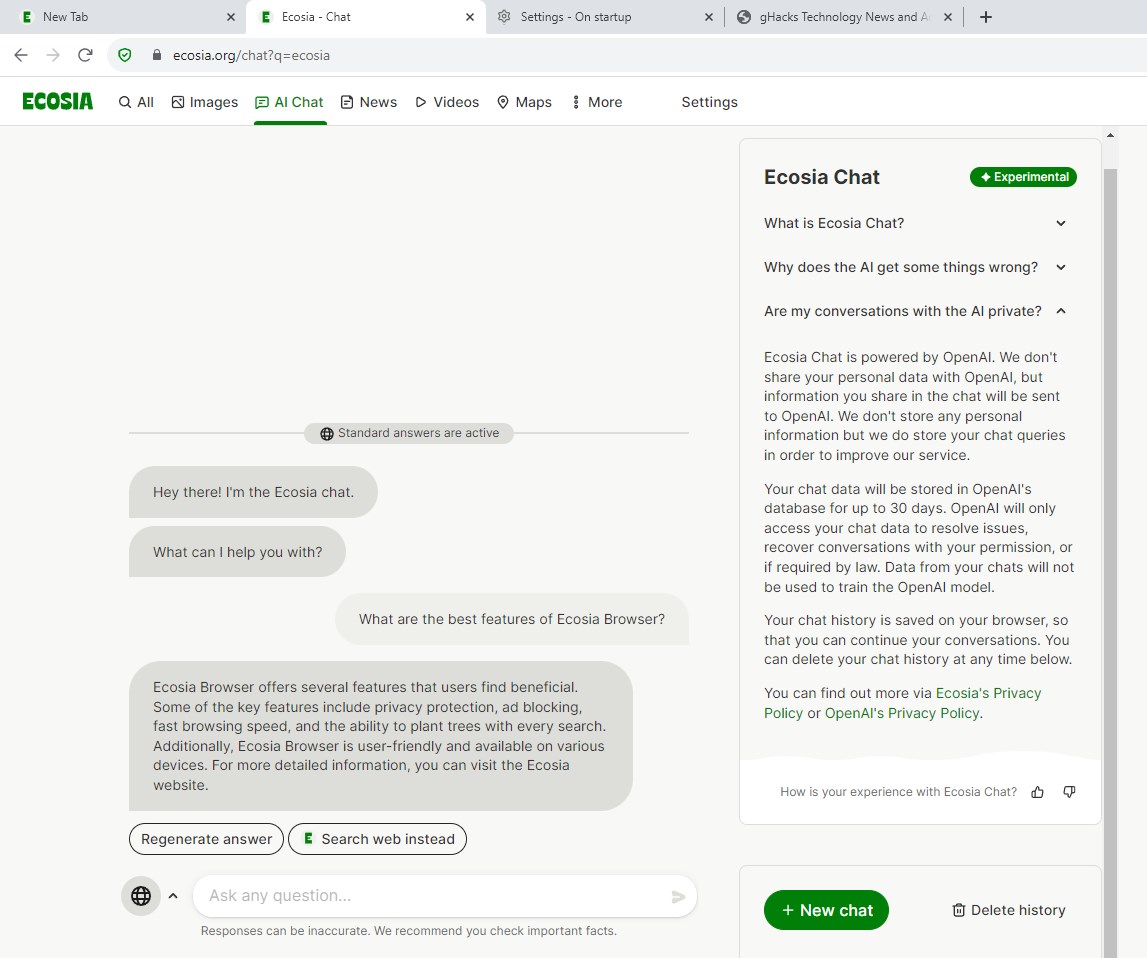Image resolution: width=1147 pixels, height=958 pixels.
Task: Open the AI Chat tab
Action: point(289,101)
